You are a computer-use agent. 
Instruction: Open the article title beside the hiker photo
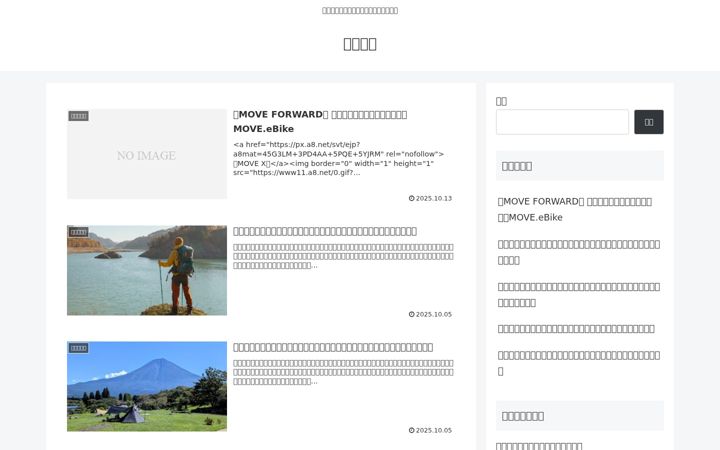[x=325, y=231]
